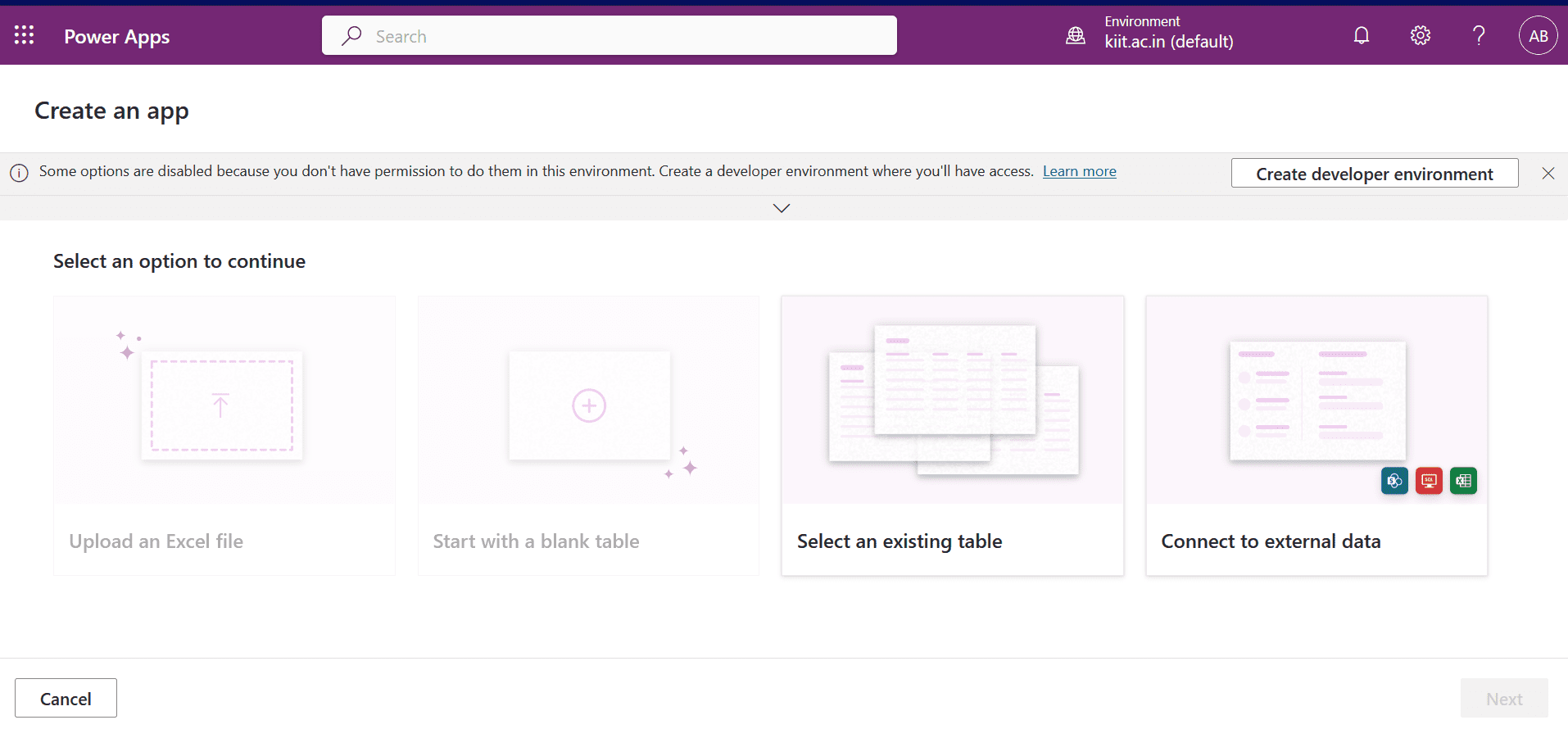
Task: Choose the Connect to external data card
Action: tap(1316, 436)
